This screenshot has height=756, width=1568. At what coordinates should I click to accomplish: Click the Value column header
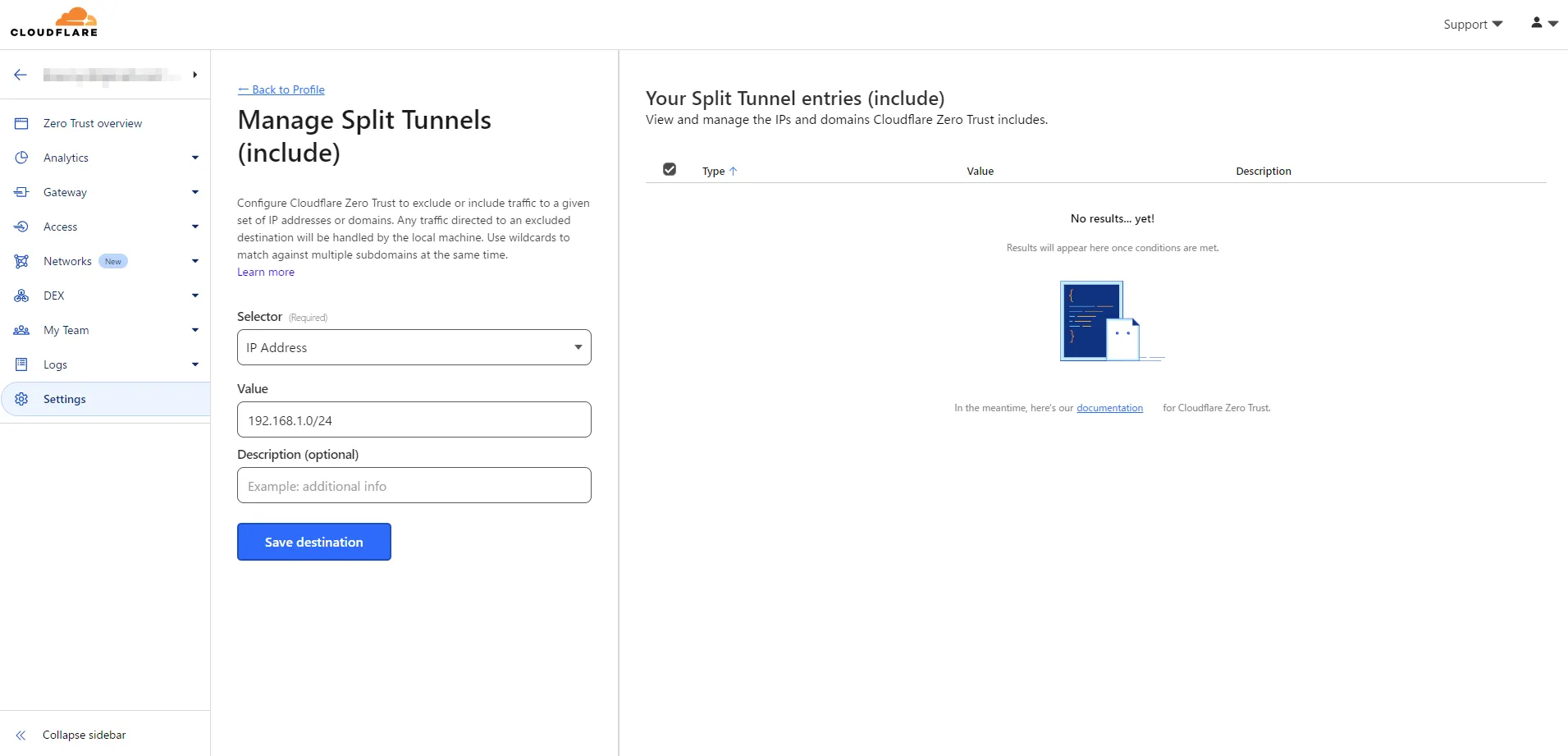pyautogui.click(x=980, y=171)
